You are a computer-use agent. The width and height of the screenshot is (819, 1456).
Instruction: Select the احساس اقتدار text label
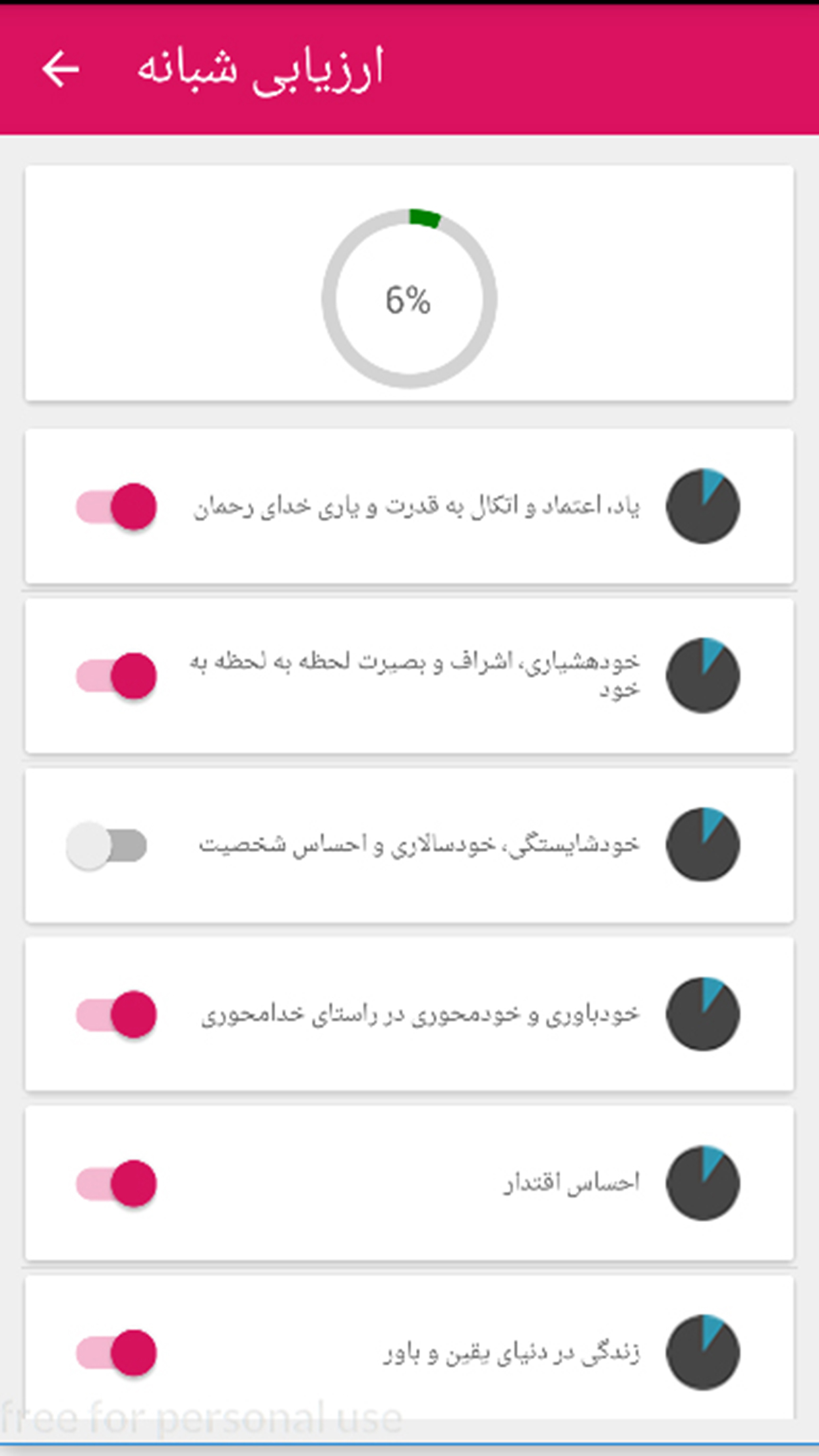572,1183
